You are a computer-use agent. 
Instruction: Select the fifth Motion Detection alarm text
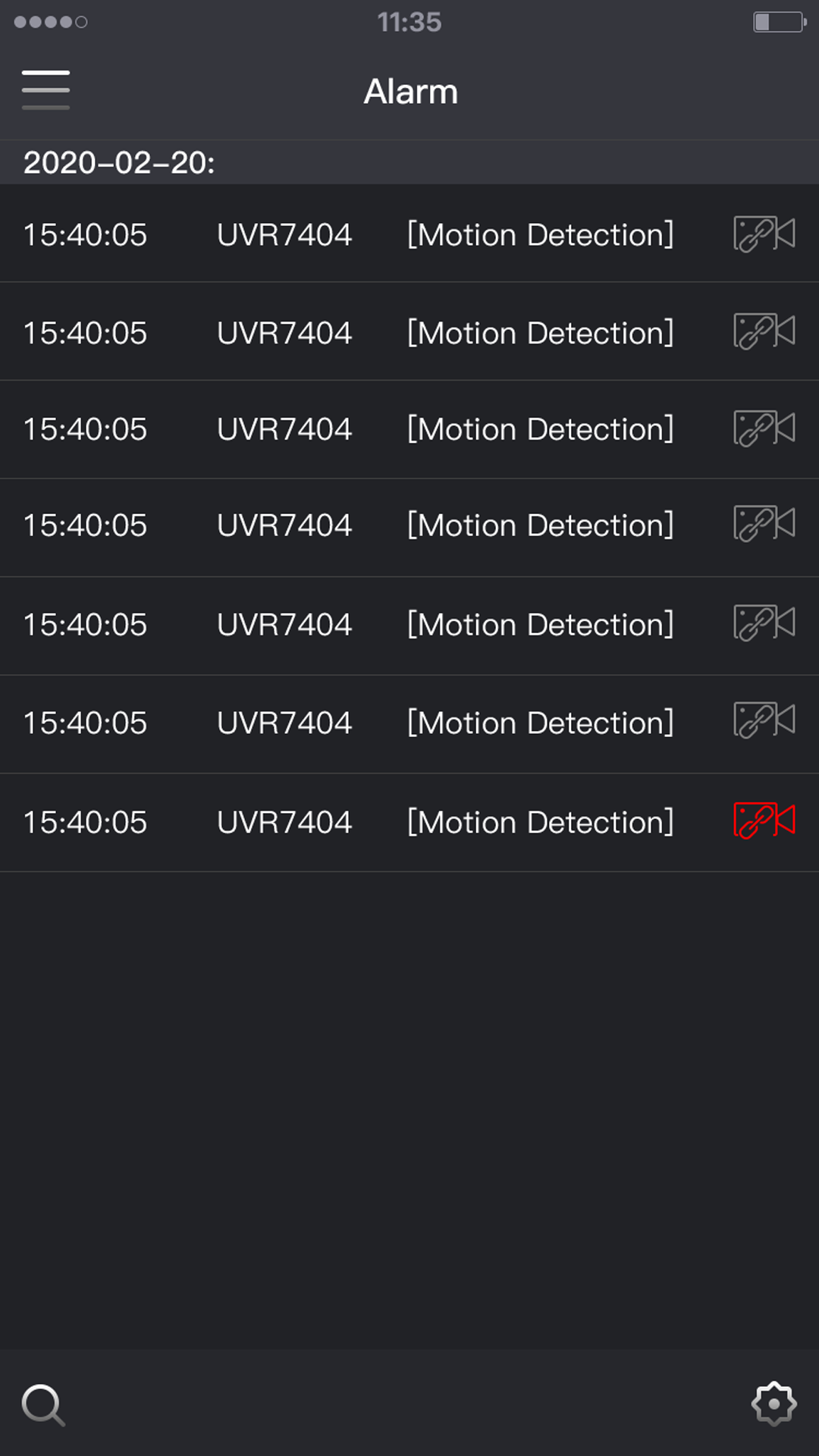540,625
